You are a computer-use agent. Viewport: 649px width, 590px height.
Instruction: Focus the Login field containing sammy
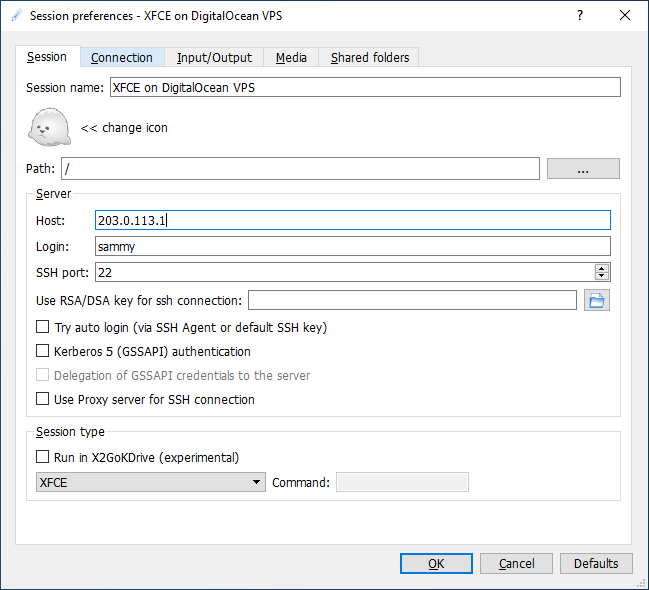tap(353, 246)
